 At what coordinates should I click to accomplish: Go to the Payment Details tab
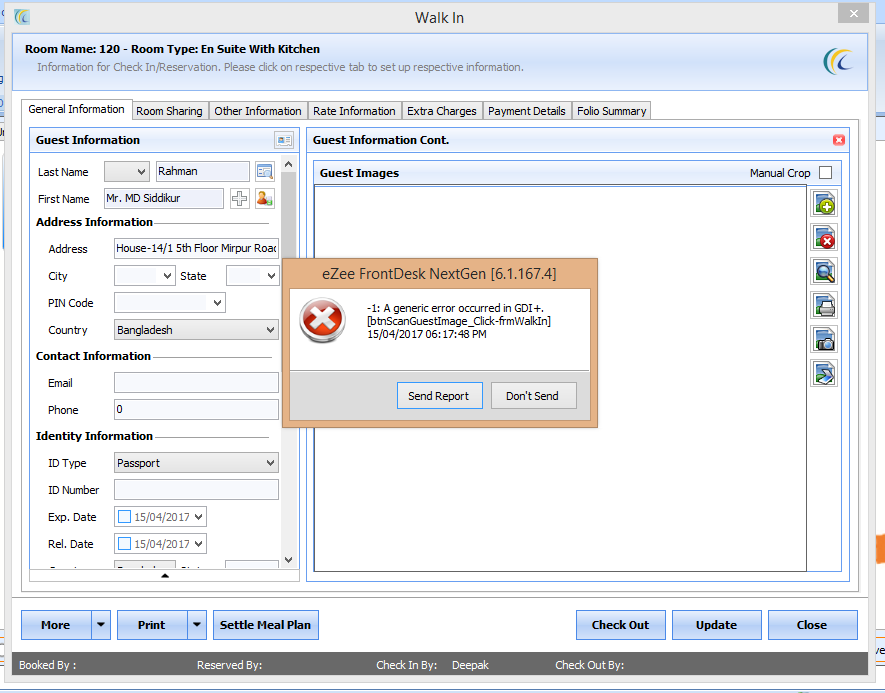527,111
